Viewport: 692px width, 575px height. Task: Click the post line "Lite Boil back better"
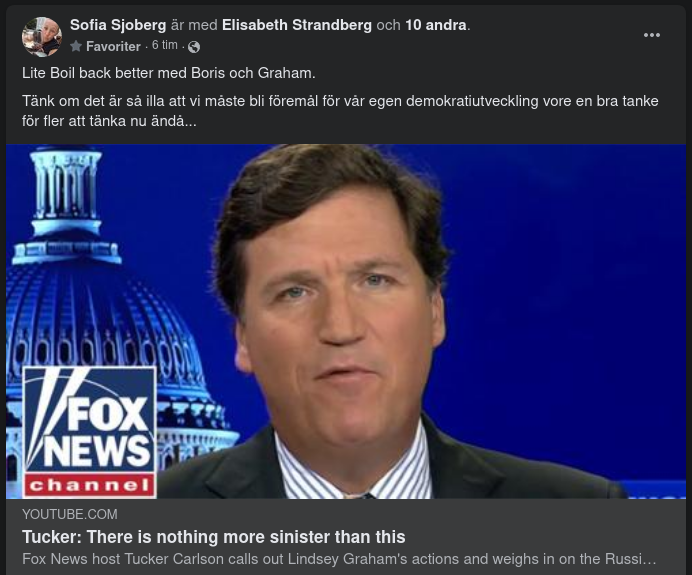(x=169, y=73)
